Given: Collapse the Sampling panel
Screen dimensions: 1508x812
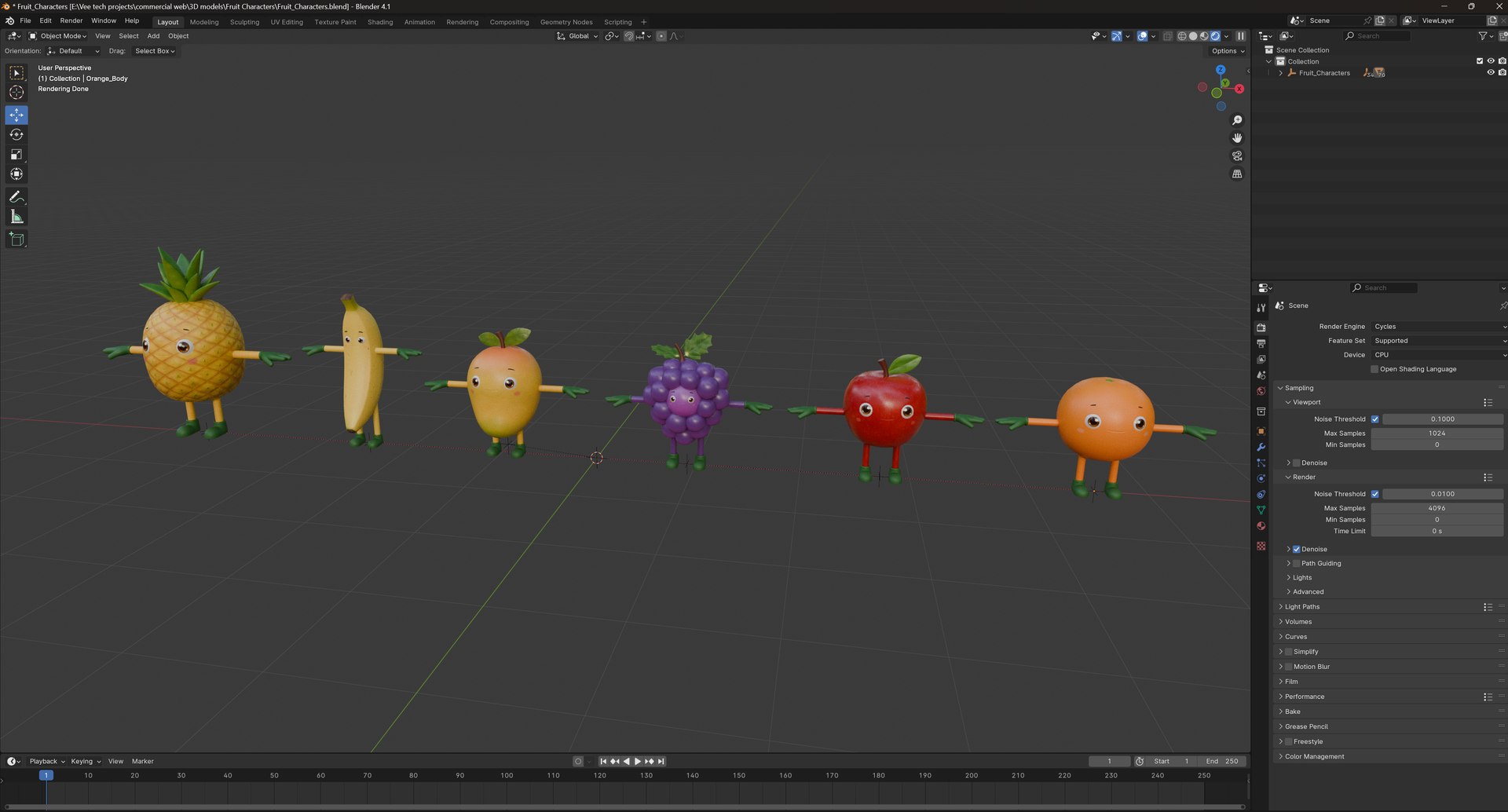Looking at the screenshot, I should pos(1298,388).
